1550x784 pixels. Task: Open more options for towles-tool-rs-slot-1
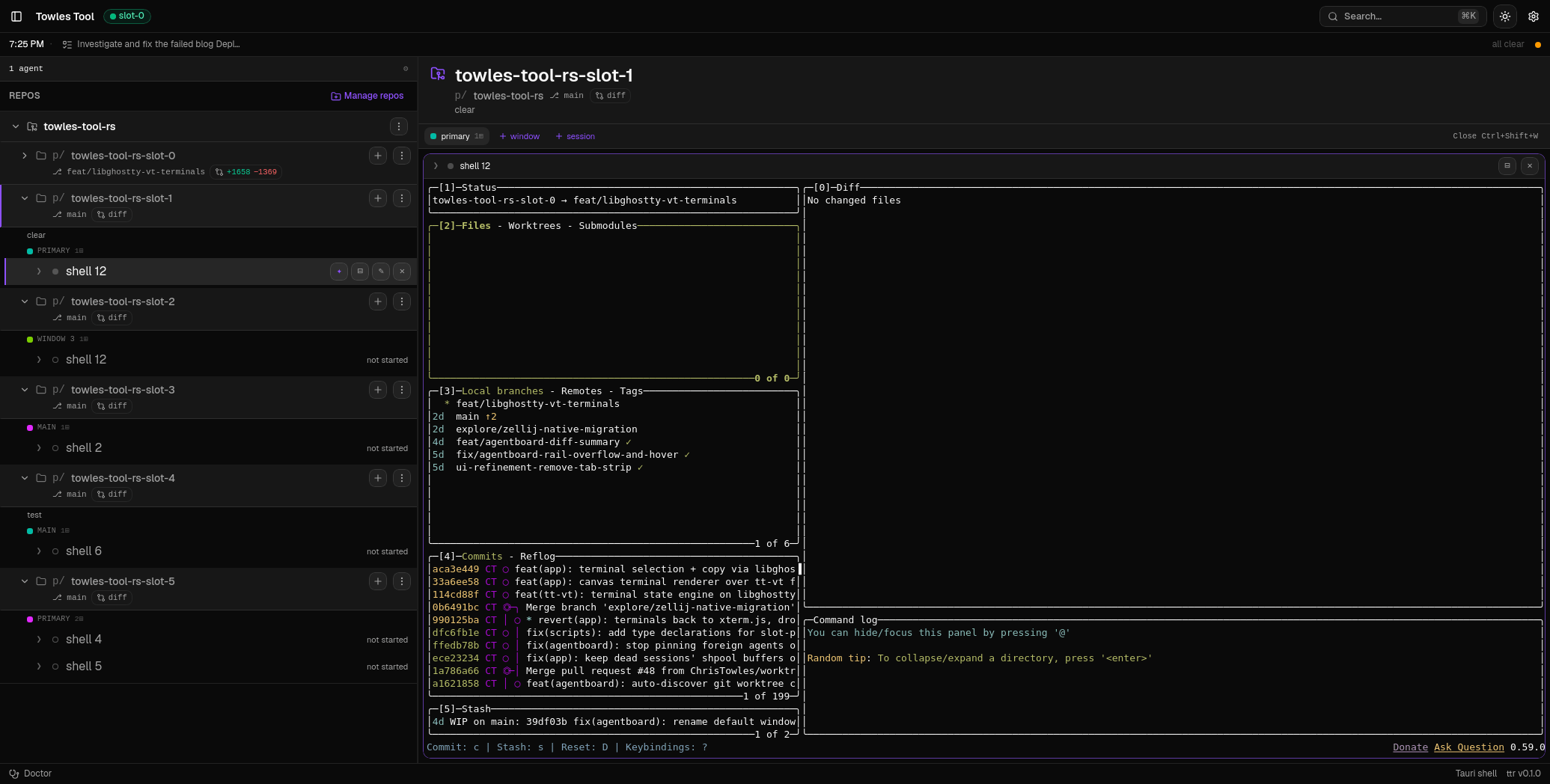point(402,198)
